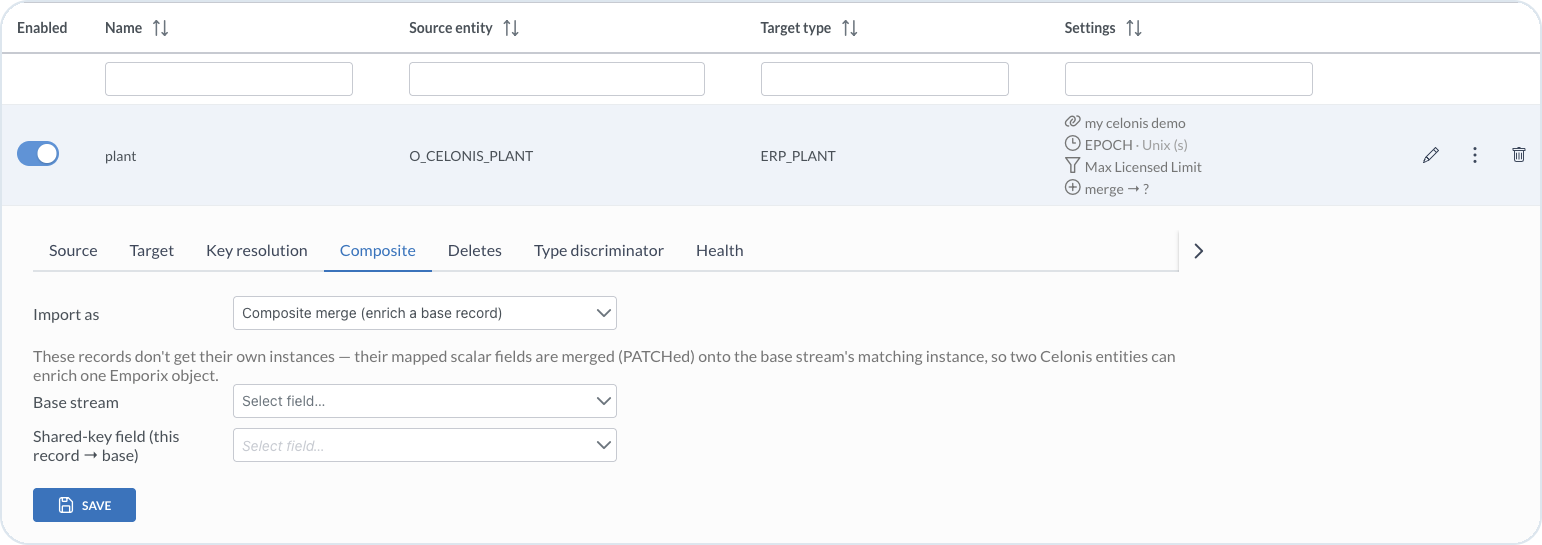Viewport: 1542px width, 545px height.
Task: Click the my celonis demo setting text
Action: click(x=1135, y=123)
